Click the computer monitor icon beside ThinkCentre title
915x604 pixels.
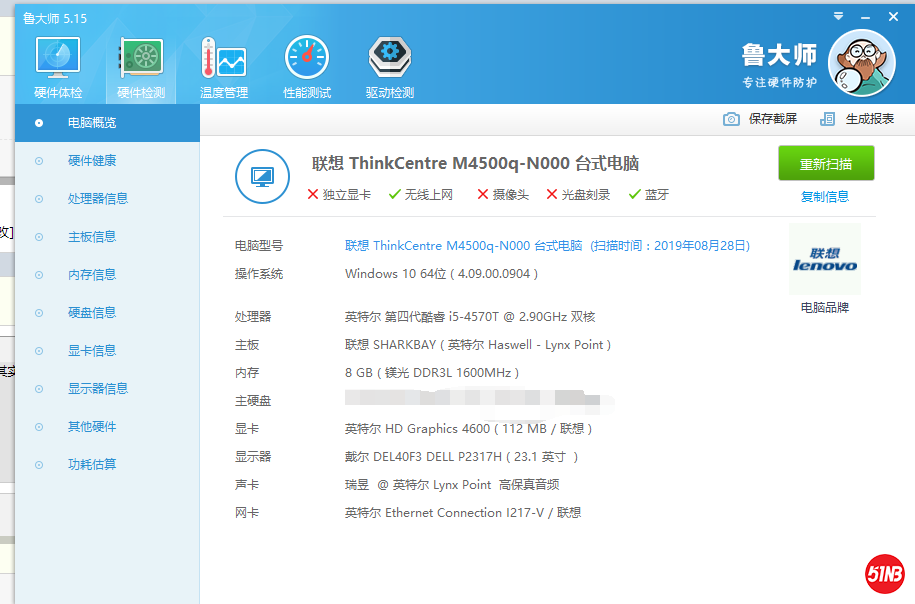262,177
